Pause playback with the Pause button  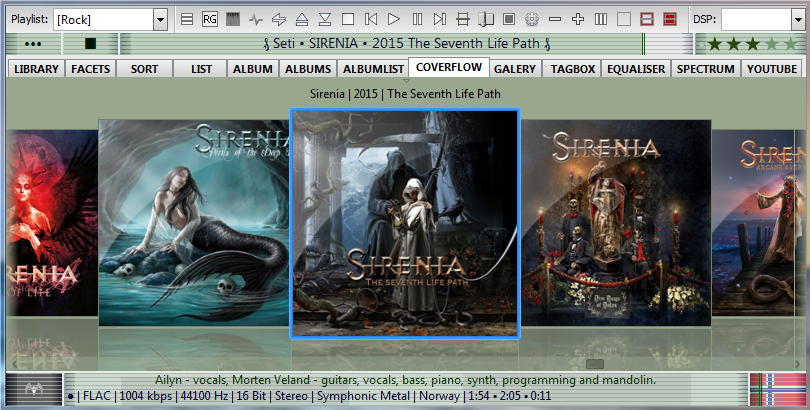click(x=417, y=20)
